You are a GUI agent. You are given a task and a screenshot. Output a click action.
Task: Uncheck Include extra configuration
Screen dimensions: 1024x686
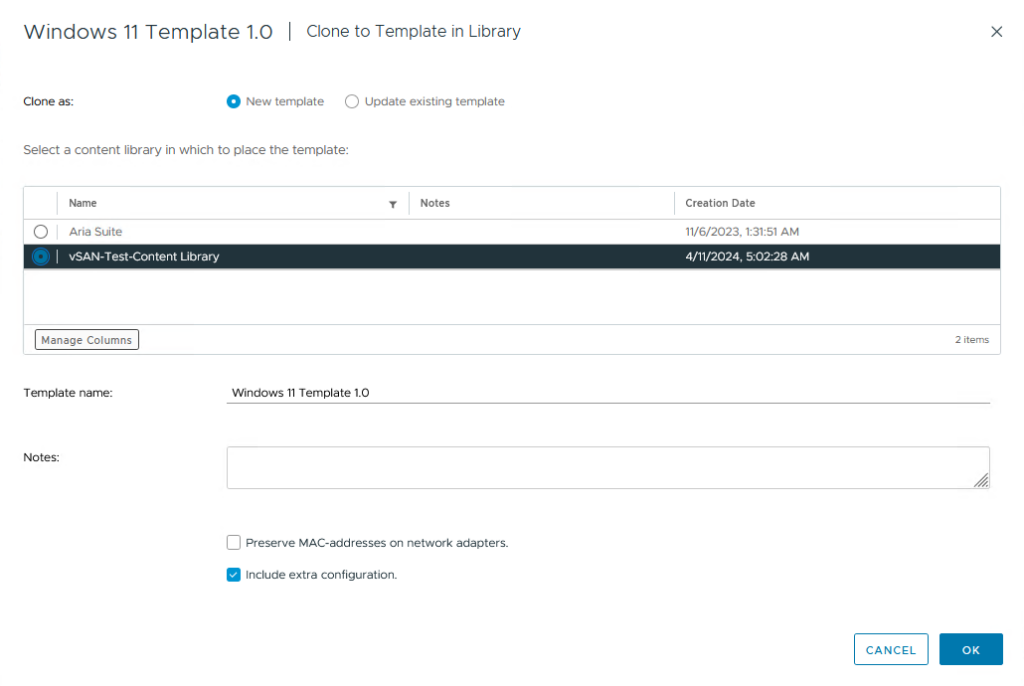[234, 575]
